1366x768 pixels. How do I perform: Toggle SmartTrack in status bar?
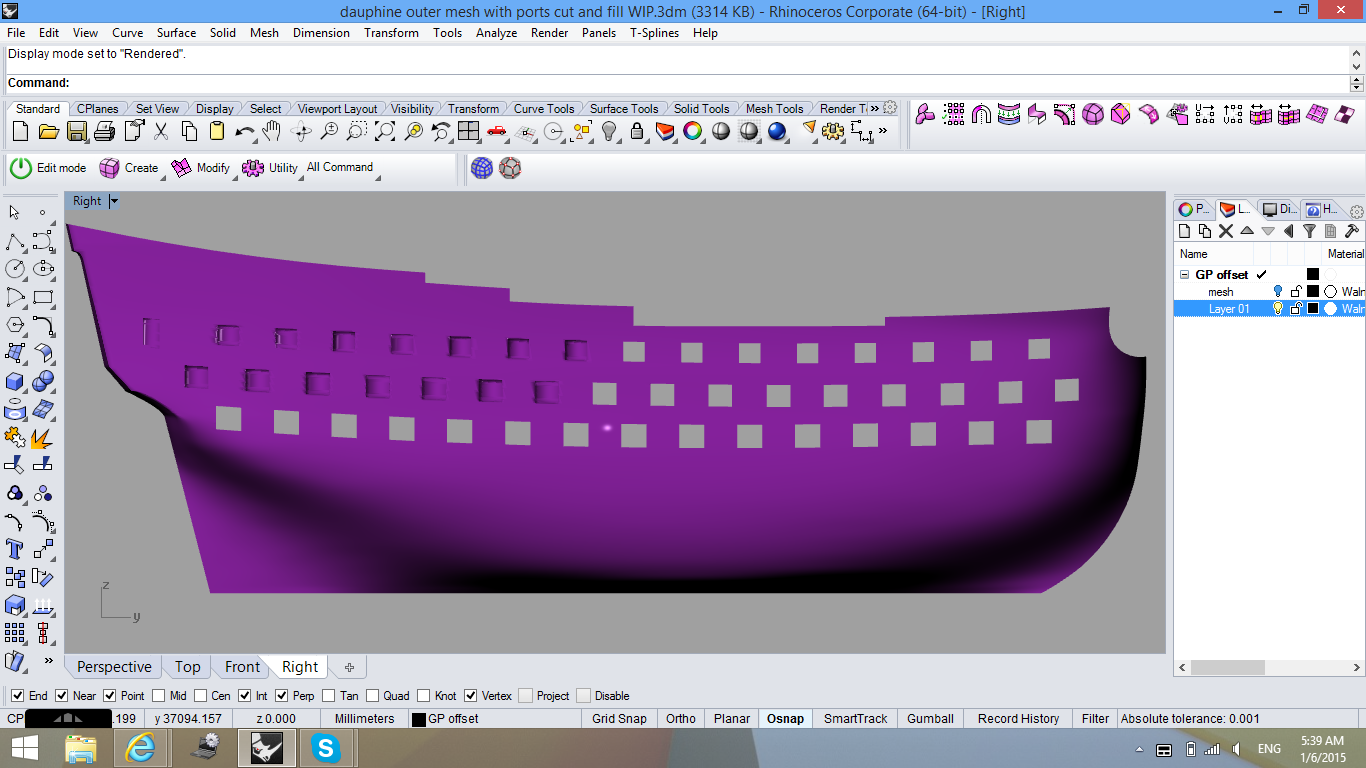coord(855,719)
